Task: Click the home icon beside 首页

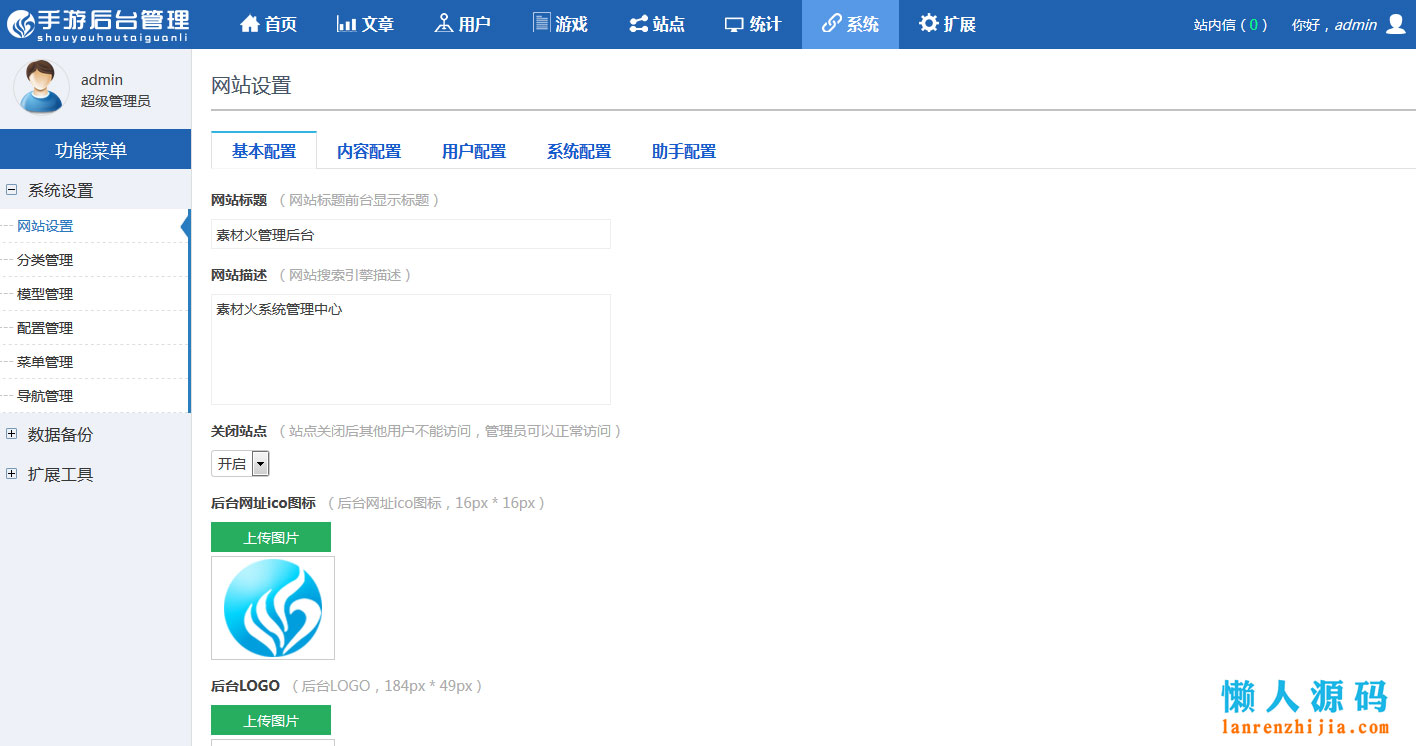Action: 250,24
